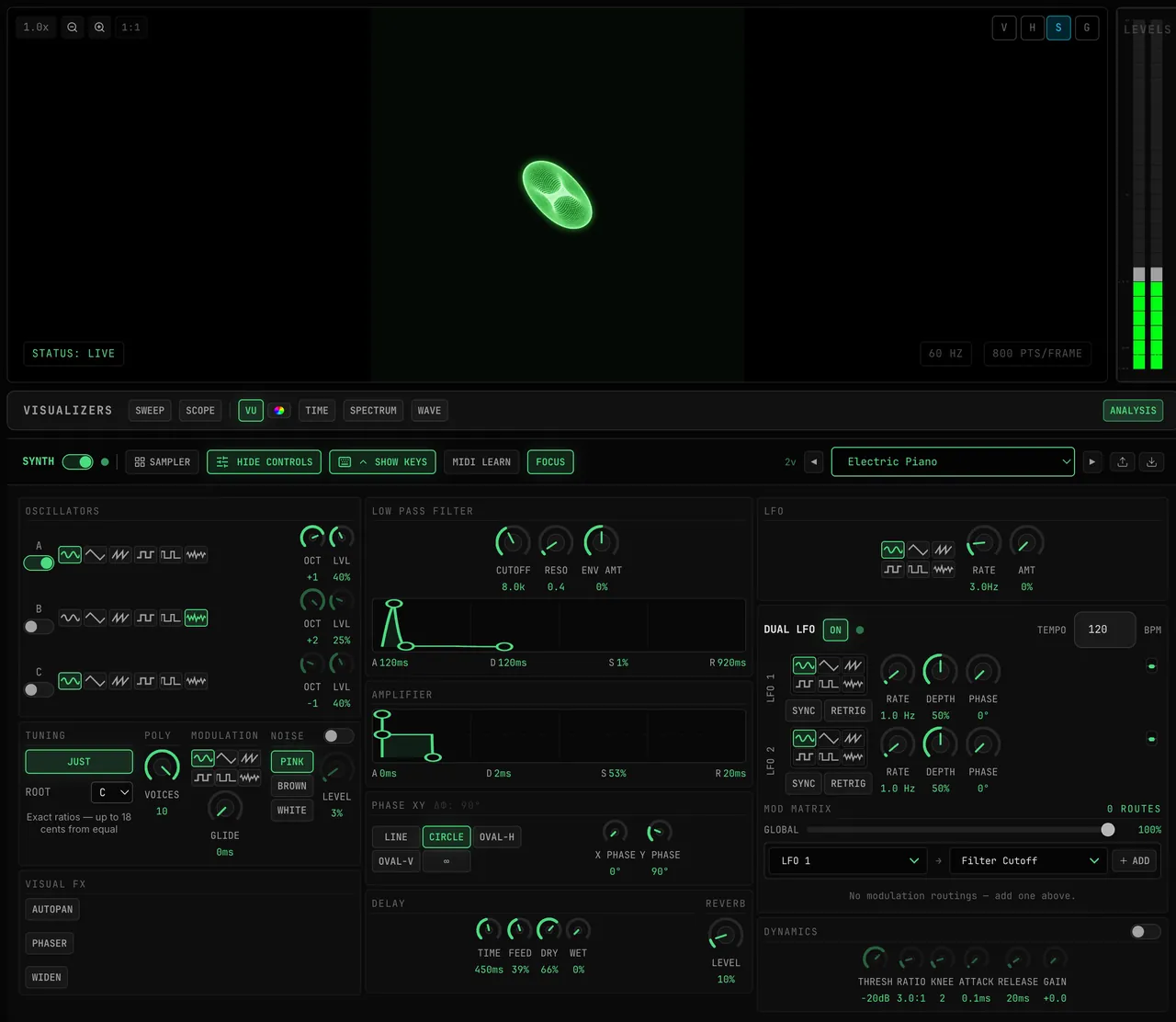Open the Electric Piano preset dropdown
The width and height of the screenshot is (1176, 1022).
[953, 462]
